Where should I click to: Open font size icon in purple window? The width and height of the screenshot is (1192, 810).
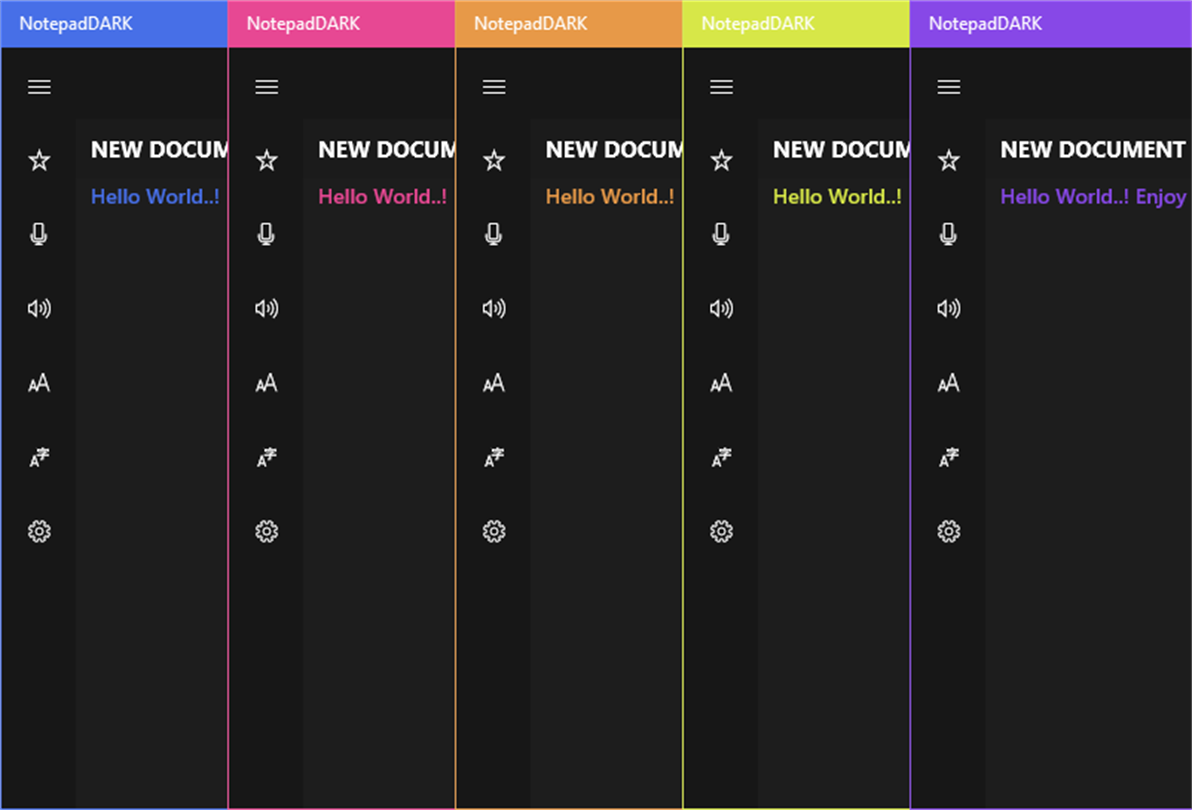[948, 382]
